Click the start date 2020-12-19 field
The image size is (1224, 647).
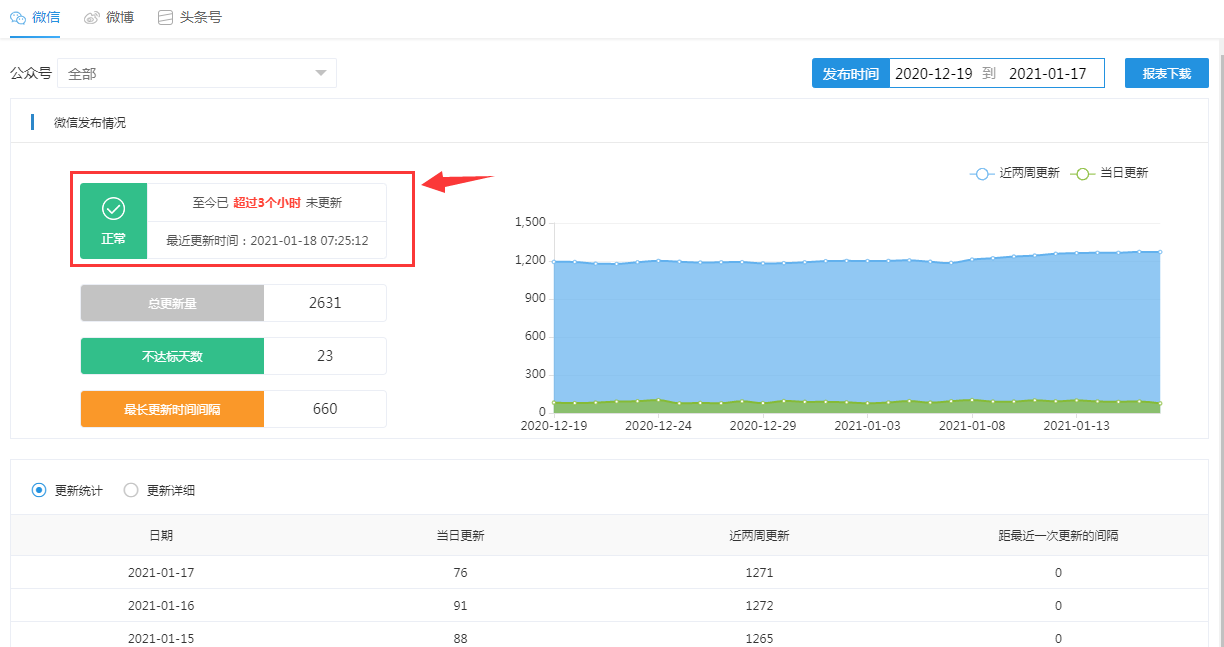[x=933, y=73]
